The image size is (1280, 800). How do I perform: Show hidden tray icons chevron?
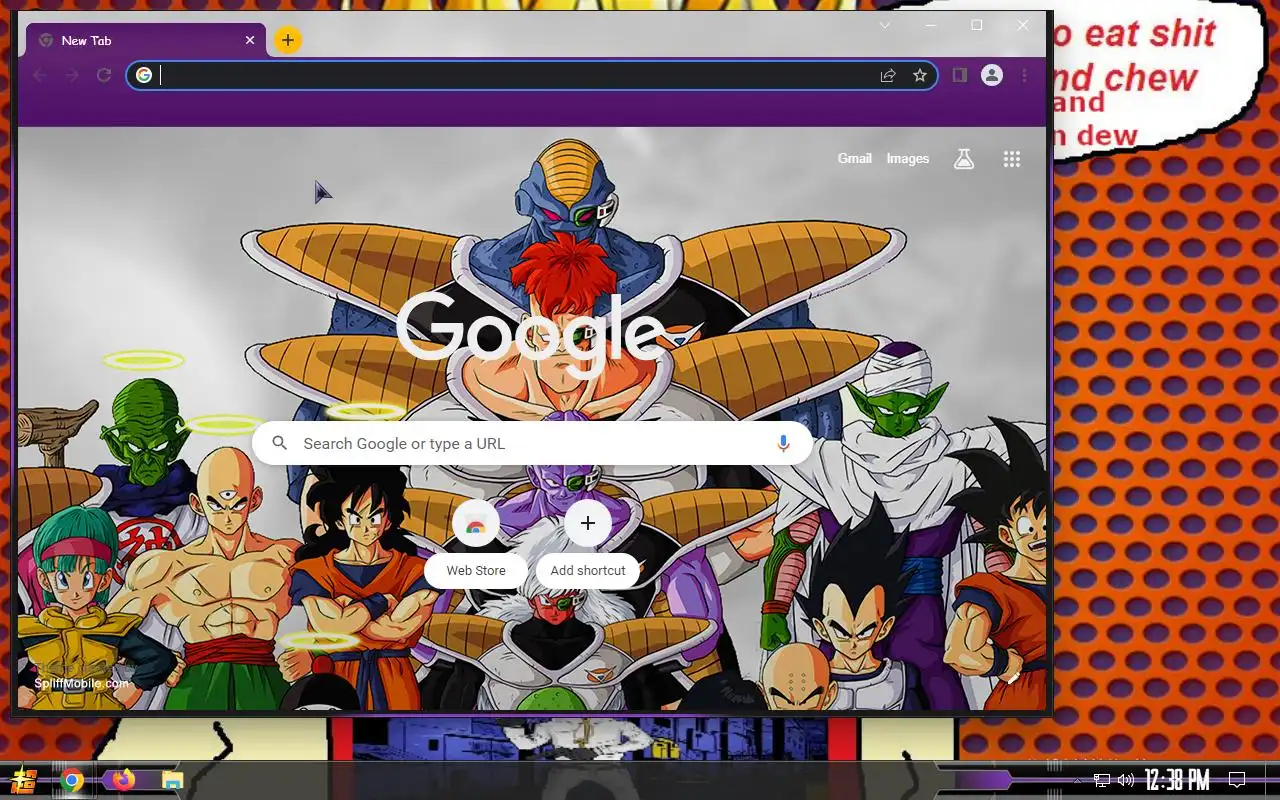coord(1077,781)
